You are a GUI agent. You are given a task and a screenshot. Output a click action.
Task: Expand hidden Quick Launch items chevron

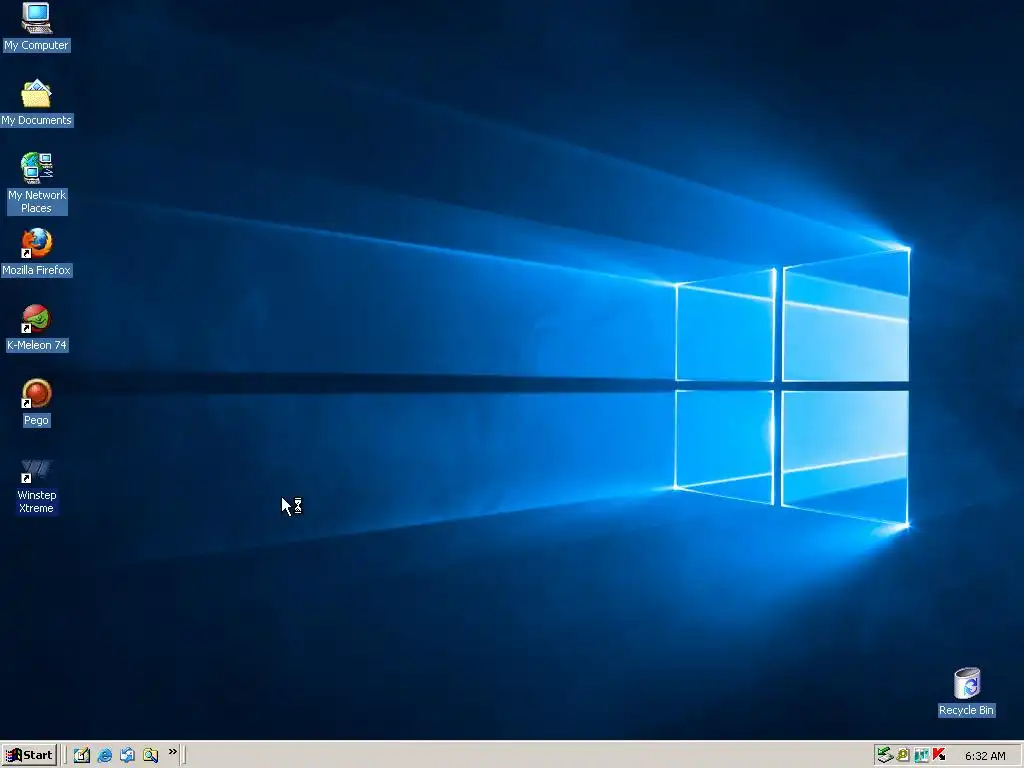click(x=172, y=752)
